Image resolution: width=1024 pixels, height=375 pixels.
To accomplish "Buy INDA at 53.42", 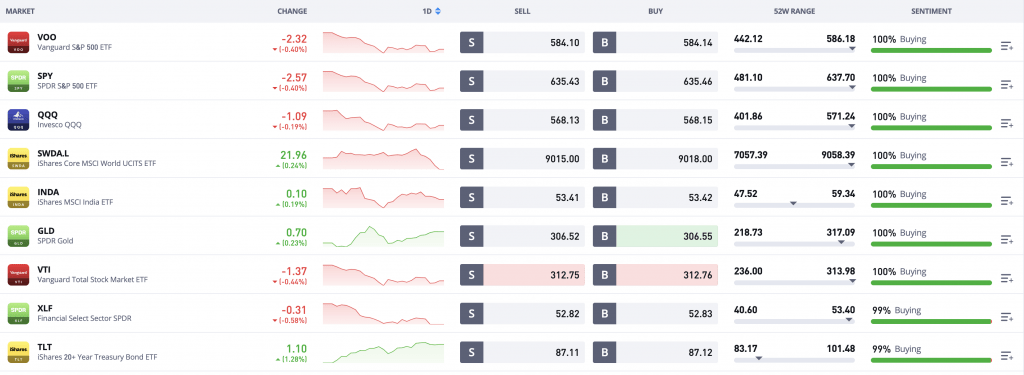I will [x=655, y=197].
